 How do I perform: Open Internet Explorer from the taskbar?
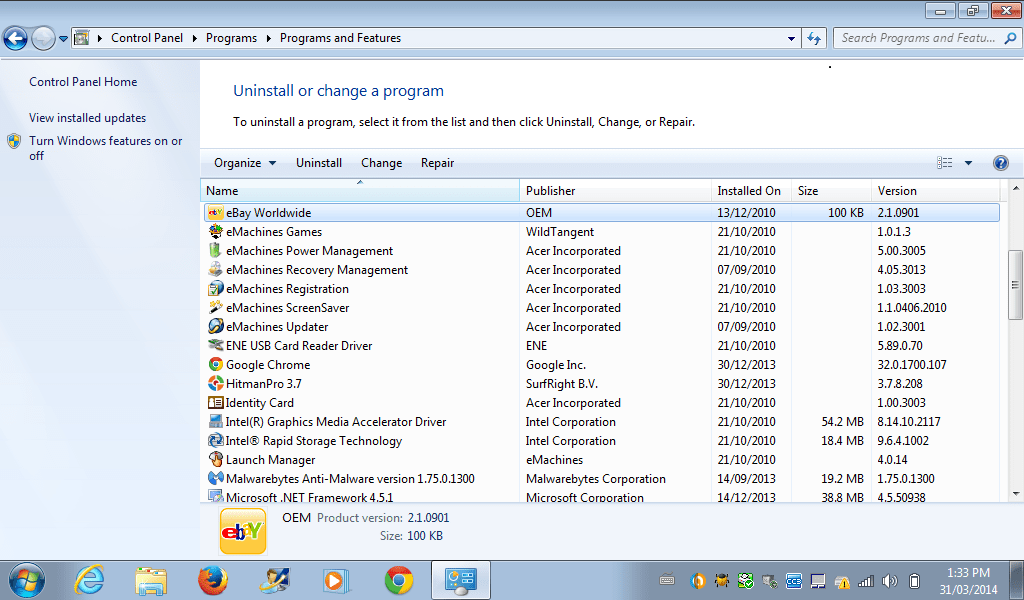89,580
